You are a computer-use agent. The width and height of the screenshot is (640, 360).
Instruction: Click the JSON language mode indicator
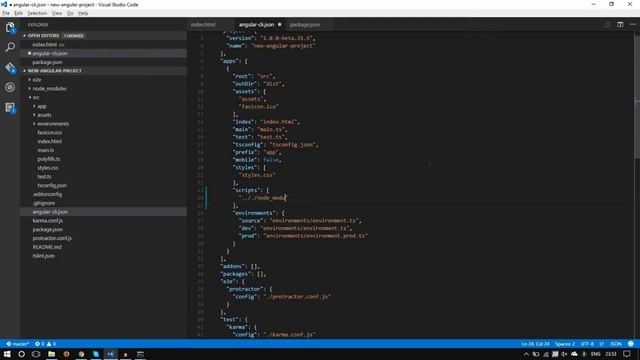tap(616, 344)
